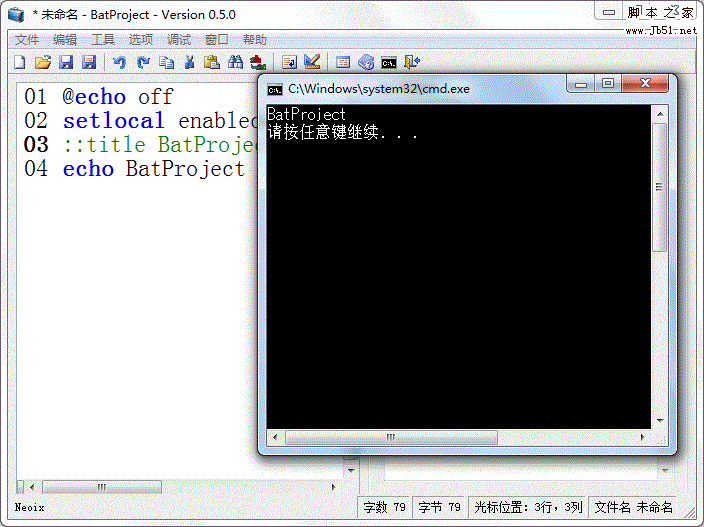
Task: Click the editor horizontal scrollbar right arrow
Action: click(x=333, y=487)
